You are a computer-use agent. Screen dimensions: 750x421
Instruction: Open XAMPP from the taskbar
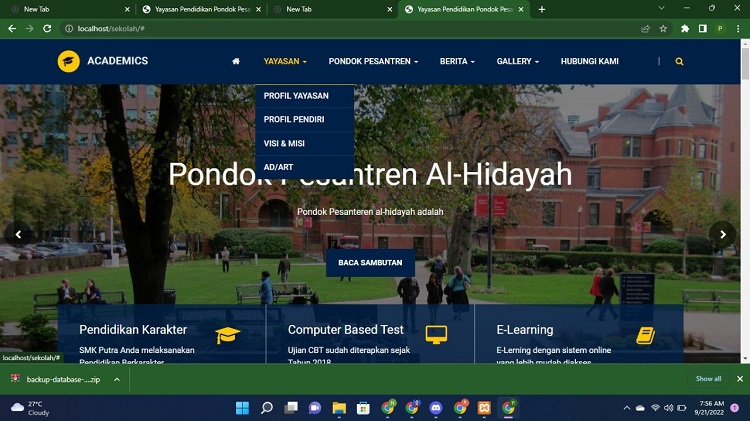click(484, 408)
